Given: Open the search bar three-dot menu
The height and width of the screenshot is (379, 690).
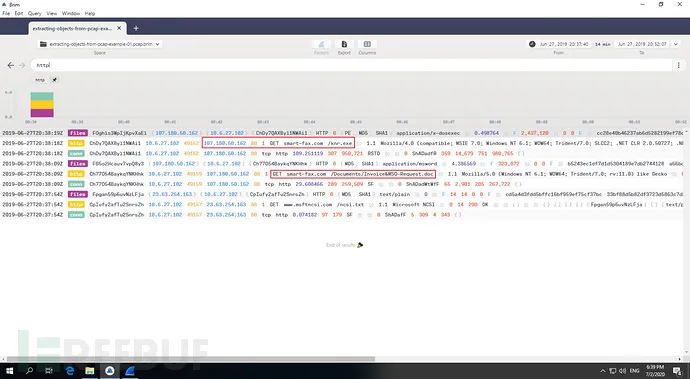Looking at the screenshot, I should click(678, 65).
